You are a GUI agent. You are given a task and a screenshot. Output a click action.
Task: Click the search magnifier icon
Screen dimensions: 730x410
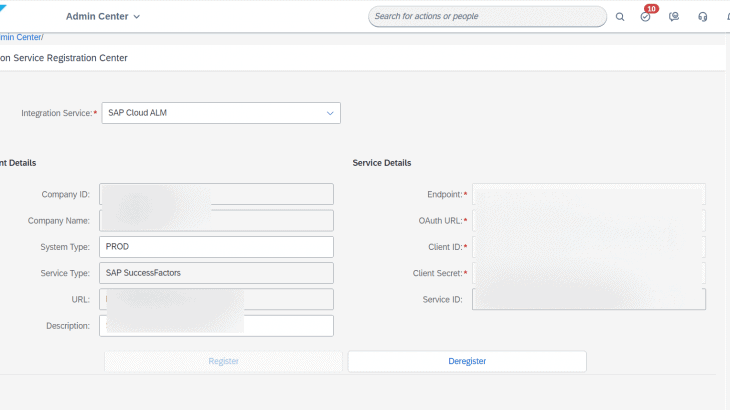coord(620,17)
